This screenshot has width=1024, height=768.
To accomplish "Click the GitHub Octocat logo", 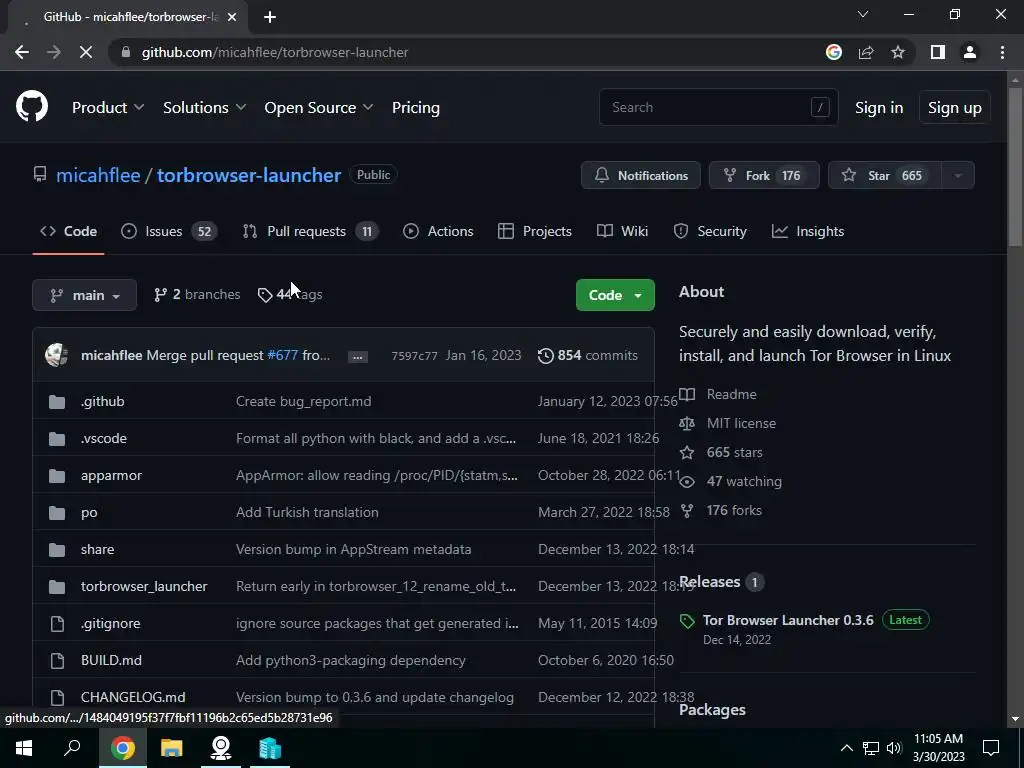I will tap(31, 107).
